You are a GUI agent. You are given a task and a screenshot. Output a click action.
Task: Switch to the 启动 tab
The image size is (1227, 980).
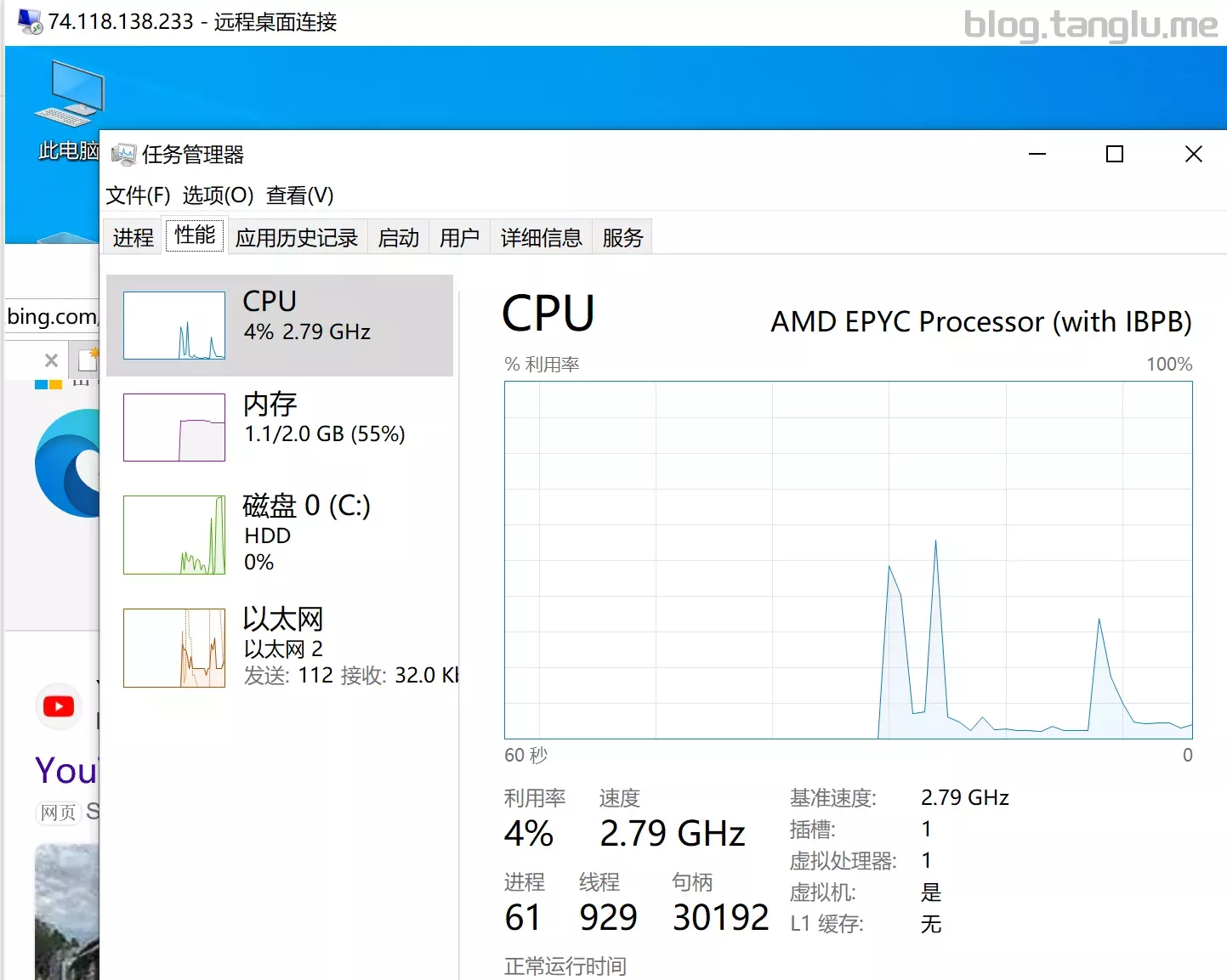click(x=399, y=237)
